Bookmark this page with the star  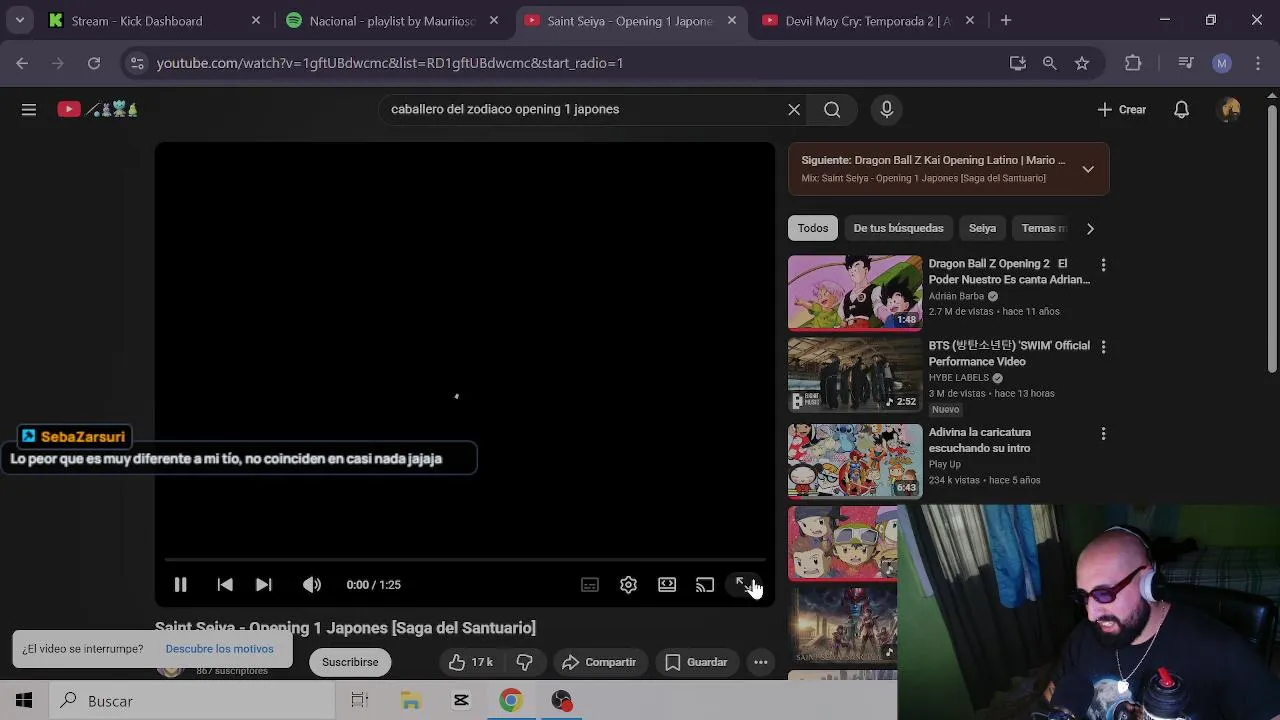(x=1082, y=63)
